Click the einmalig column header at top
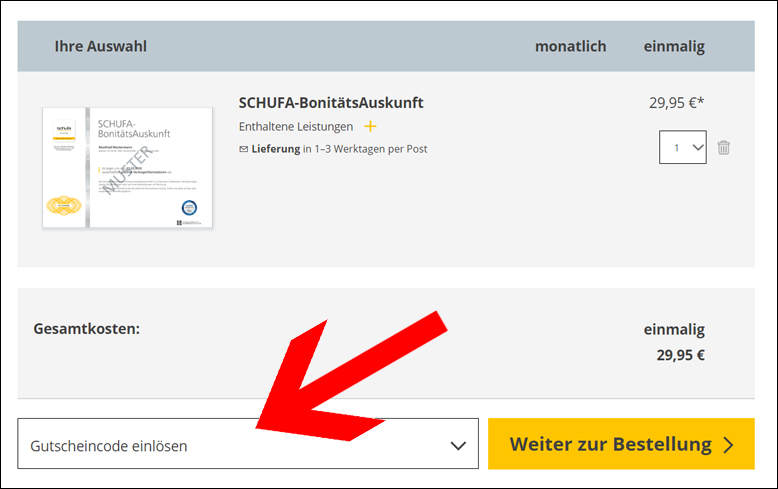The height and width of the screenshot is (489, 778). click(674, 47)
